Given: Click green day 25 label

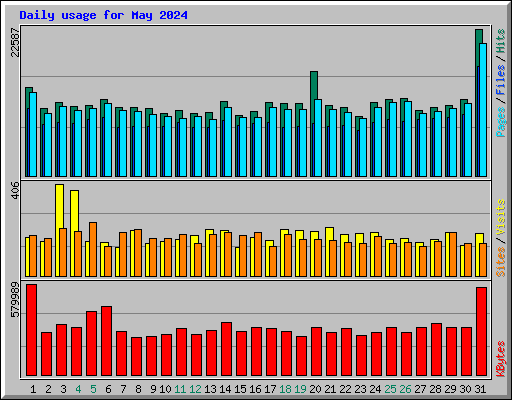Looking at the screenshot, I should [x=390, y=389].
